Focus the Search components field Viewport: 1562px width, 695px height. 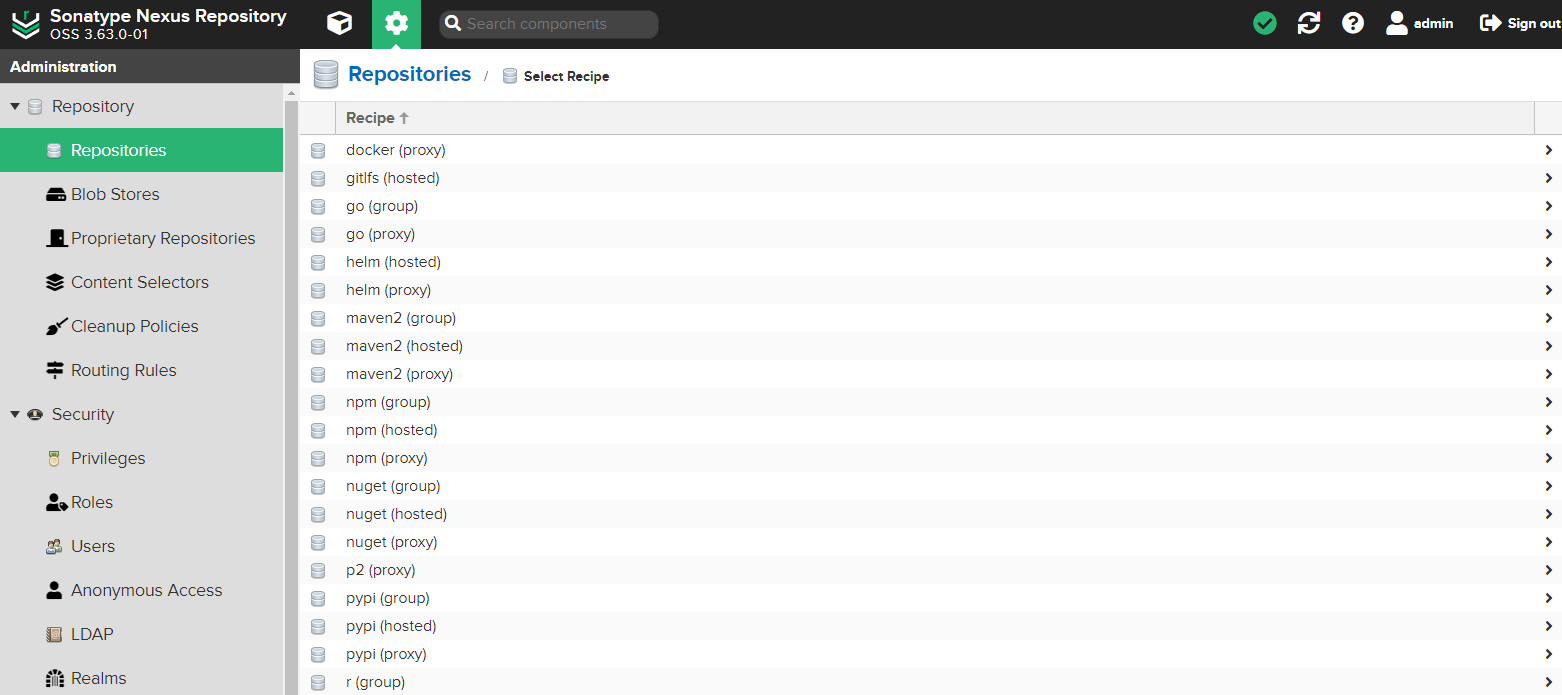click(549, 24)
